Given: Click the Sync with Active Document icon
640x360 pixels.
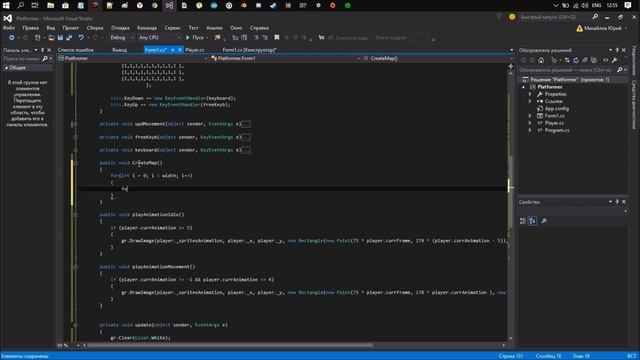Looking at the screenshot, I should click(567, 60).
